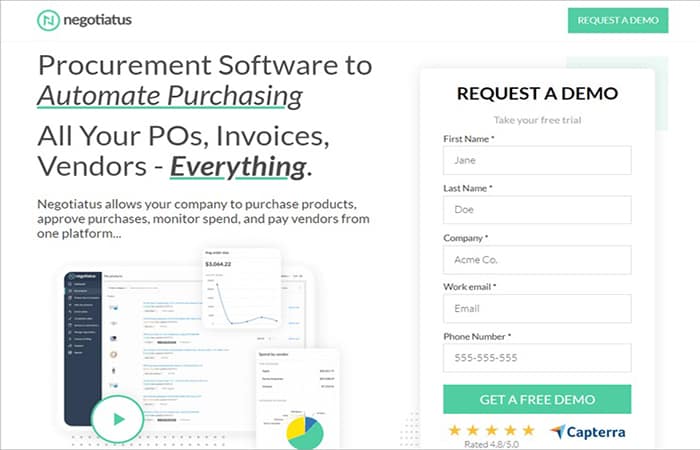Click the underlined Everything headline word

[x=238, y=167]
